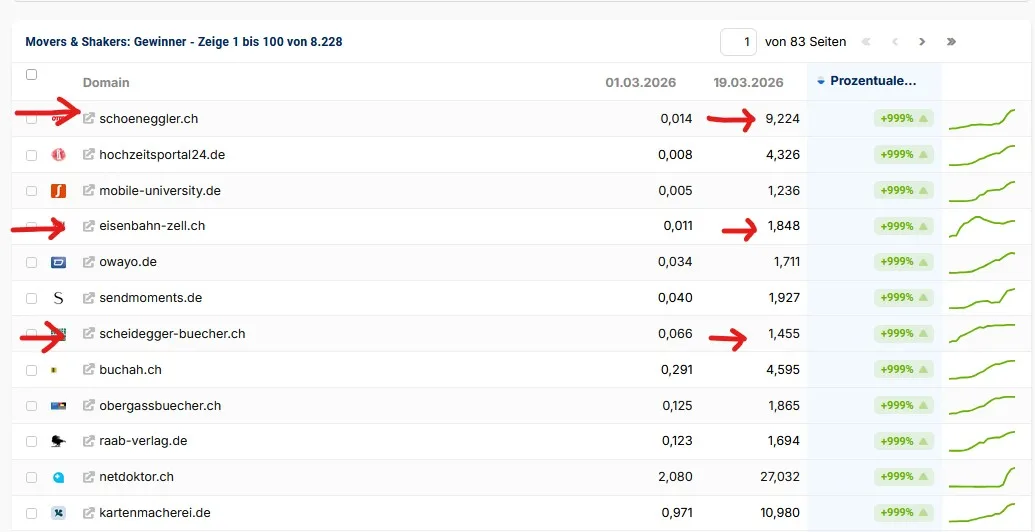Image resolution: width=1035 pixels, height=532 pixels.
Task: Check the obergassbuecher.ch row checkbox
Action: [31, 406]
